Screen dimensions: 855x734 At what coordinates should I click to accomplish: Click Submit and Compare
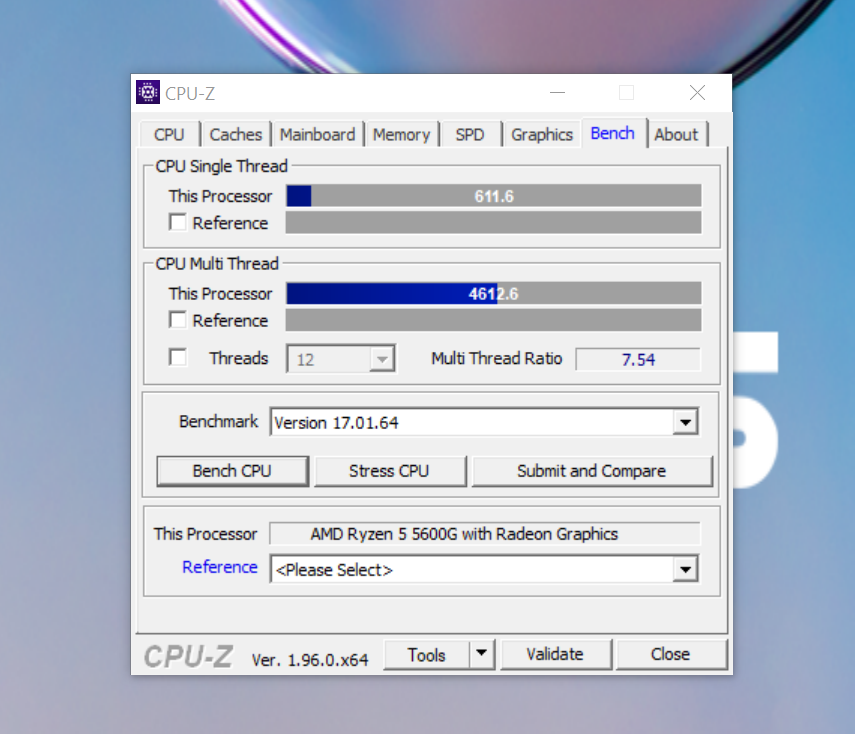[x=592, y=471]
